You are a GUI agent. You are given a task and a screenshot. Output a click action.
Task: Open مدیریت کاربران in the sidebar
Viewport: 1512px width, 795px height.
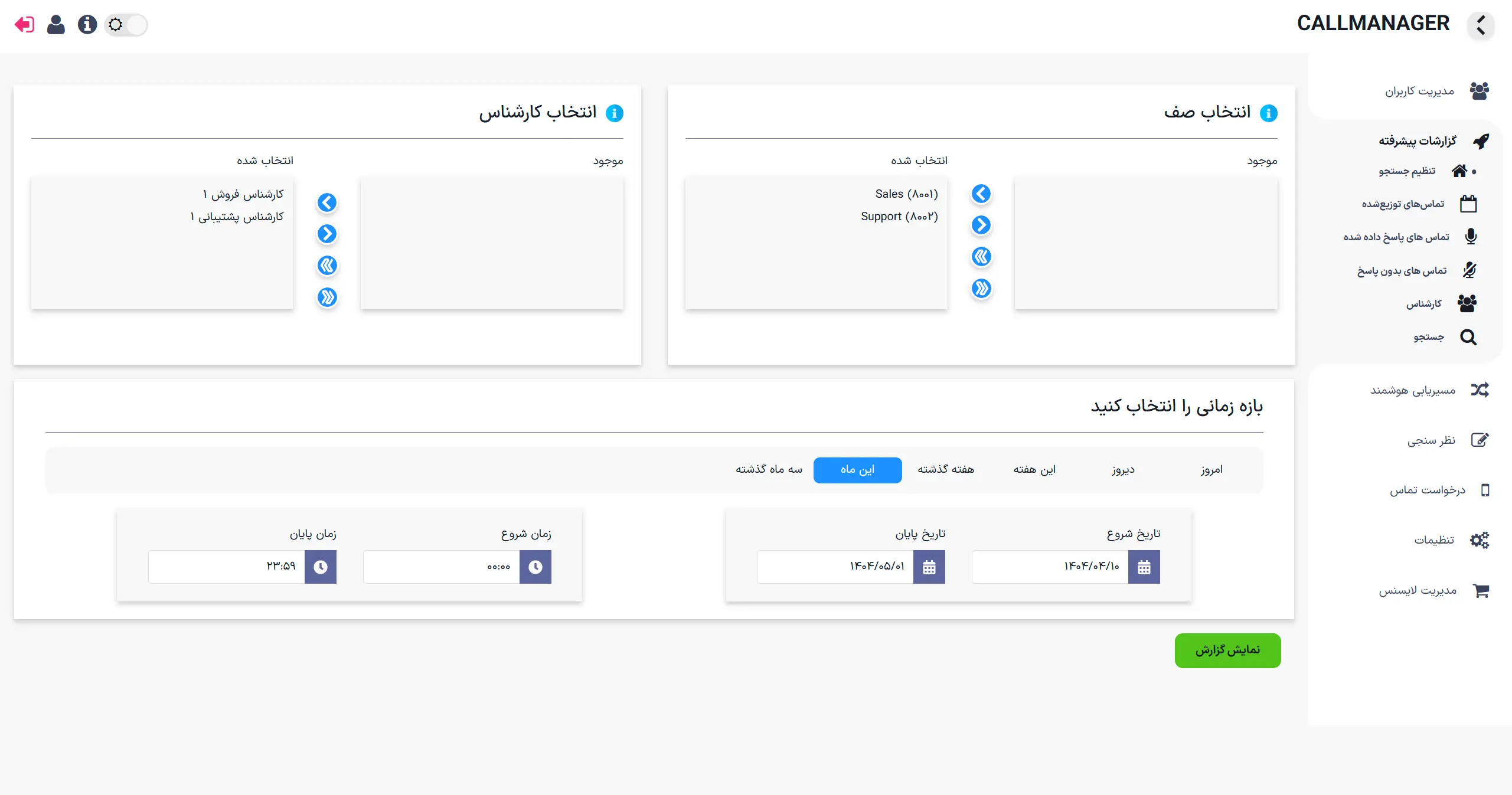click(x=1420, y=91)
